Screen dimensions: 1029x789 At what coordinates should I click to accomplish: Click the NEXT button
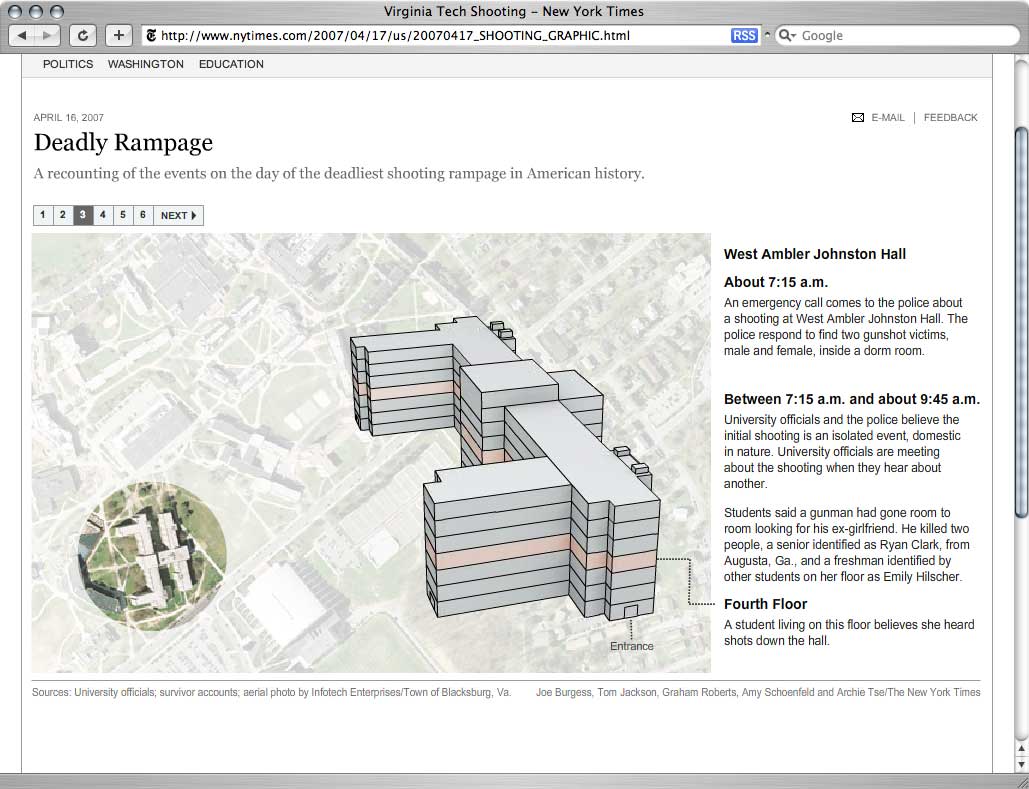pyautogui.click(x=178, y=215)
